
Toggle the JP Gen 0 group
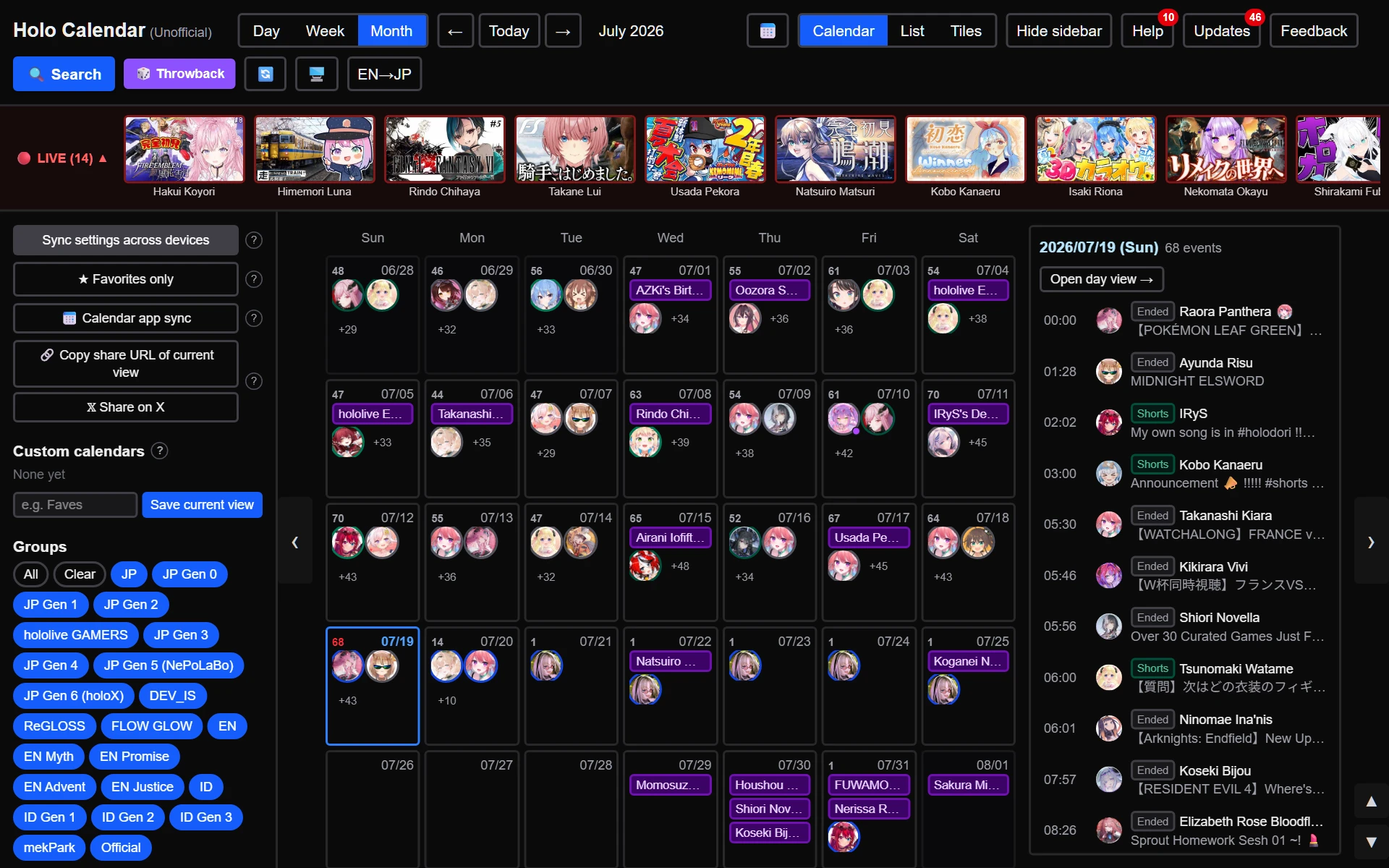pyautogui.click(x=190, y=574)
